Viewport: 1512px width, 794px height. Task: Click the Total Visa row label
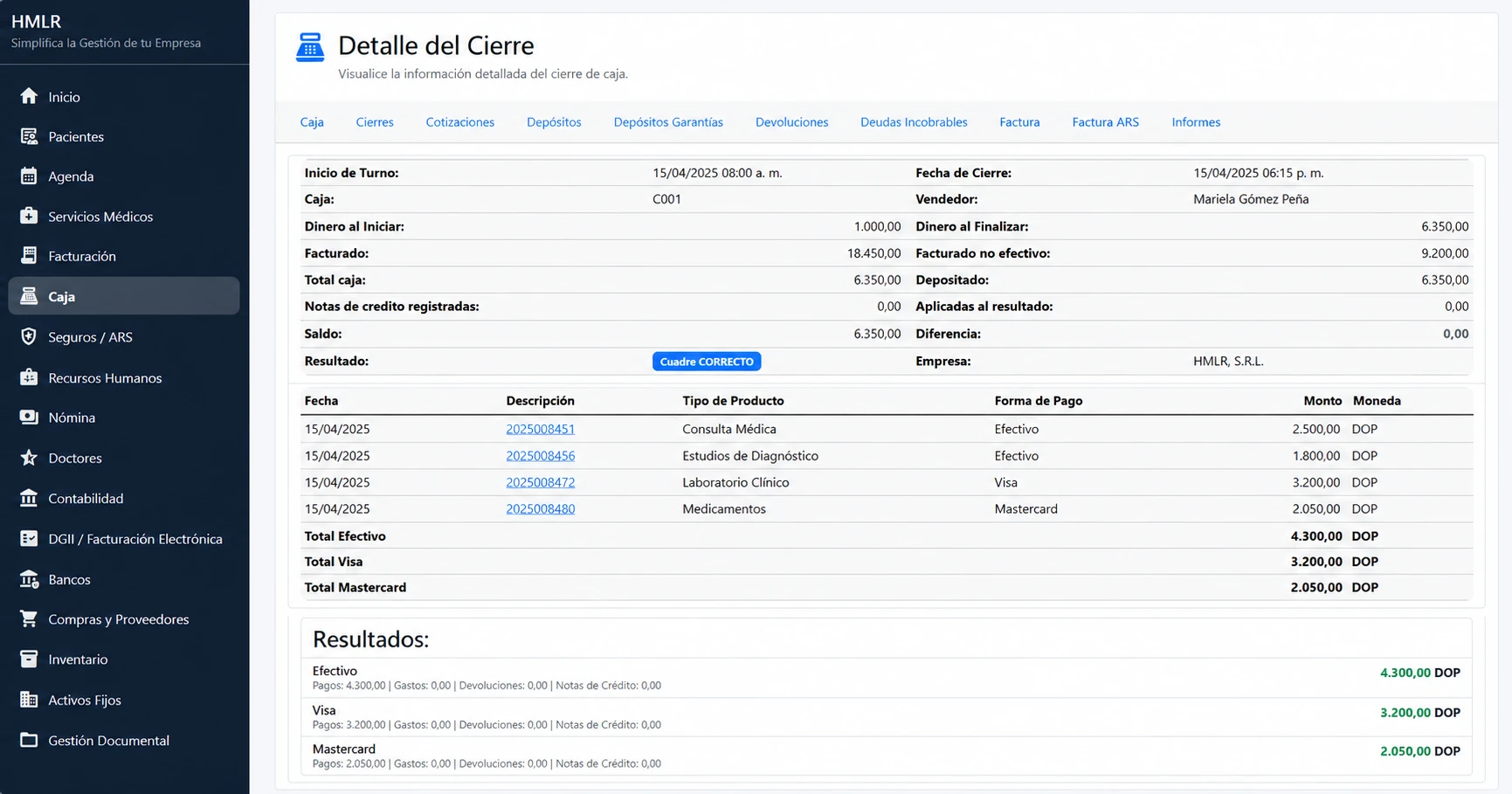tap(333, 562)
